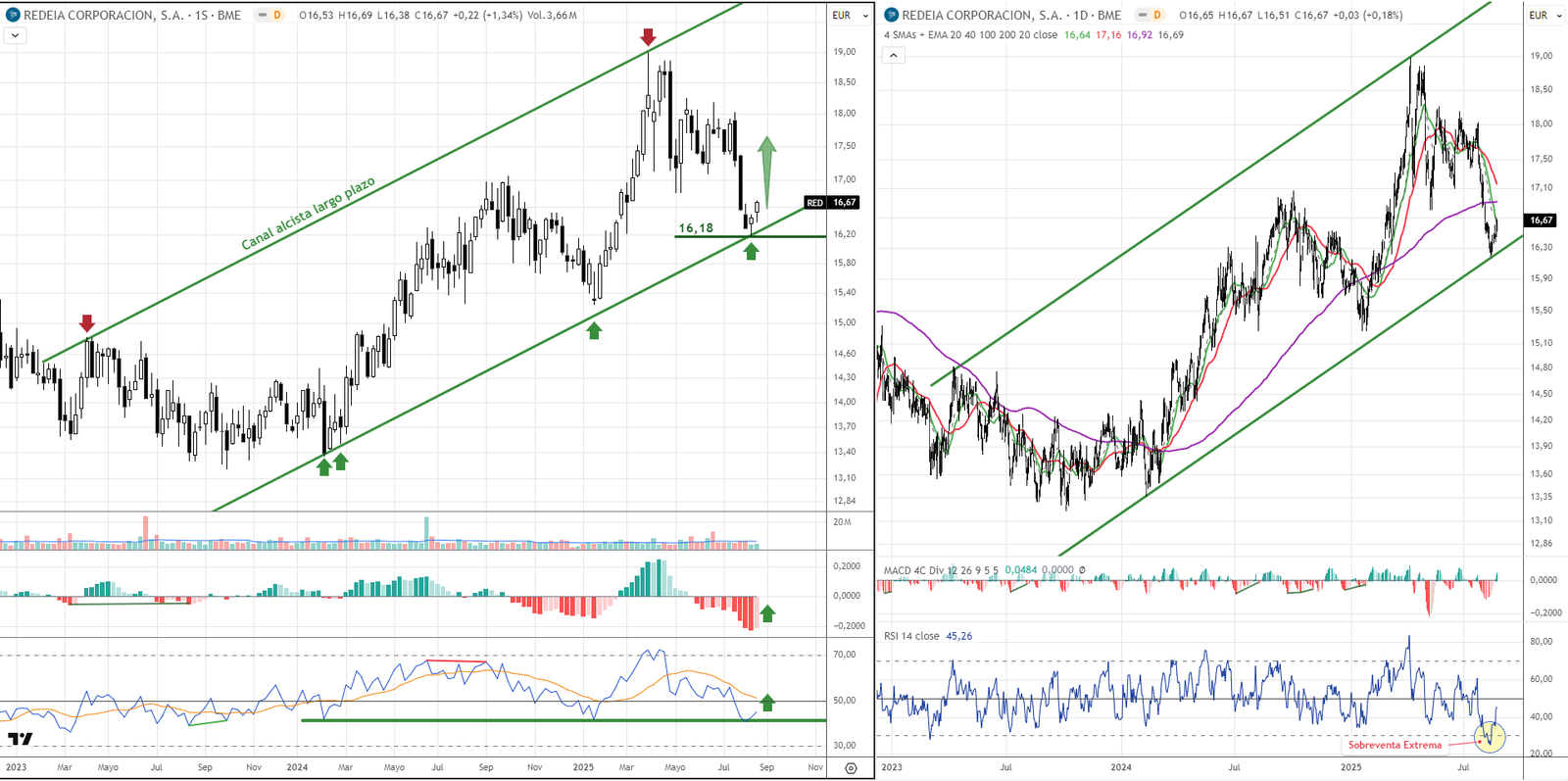The height and width of the screenshot is (781, 1568).
Task: Expand the indicator legend on weekly chart
Action: pyautogui.click(x=15, y=35)
